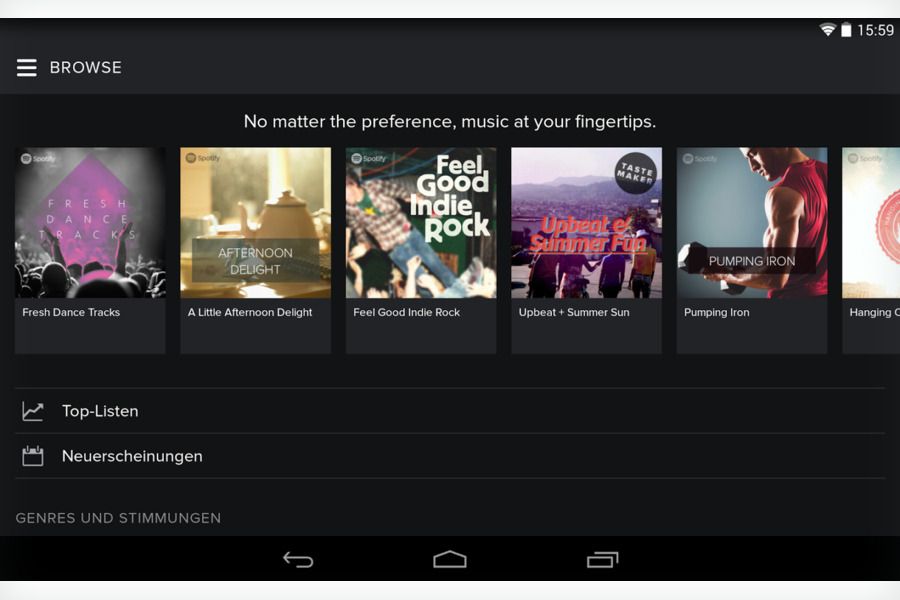Click the Taste Maker badge on Upbeat + Summer Sun
900x600 pixels.
point(637,170)
